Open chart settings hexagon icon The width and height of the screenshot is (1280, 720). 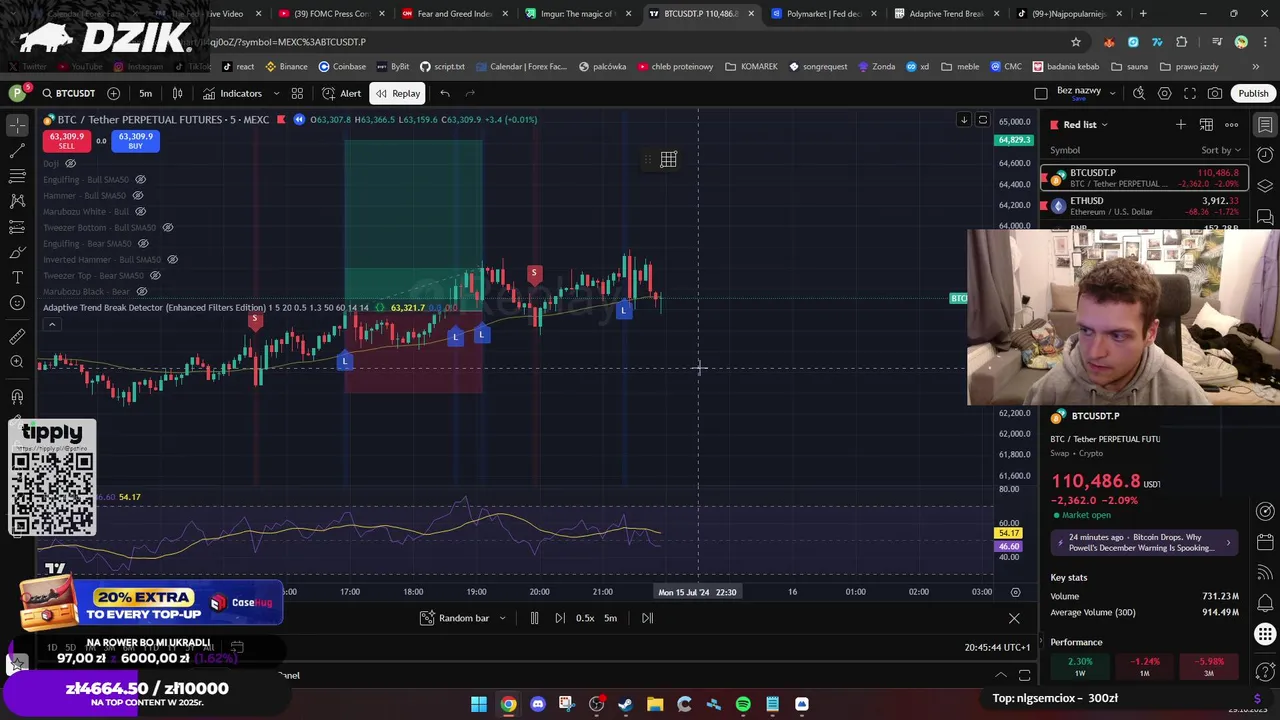pyautogui.click(x=1164, y=93)
